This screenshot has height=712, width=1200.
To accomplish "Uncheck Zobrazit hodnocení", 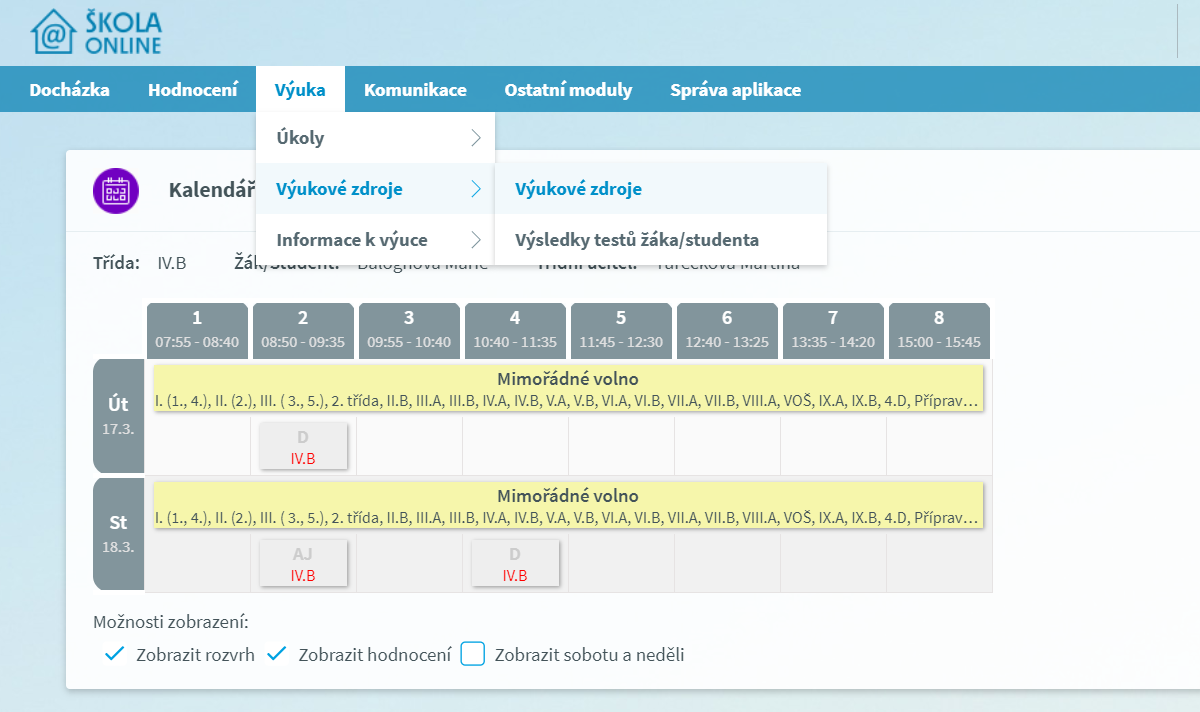I will click(x=275, y=653).
